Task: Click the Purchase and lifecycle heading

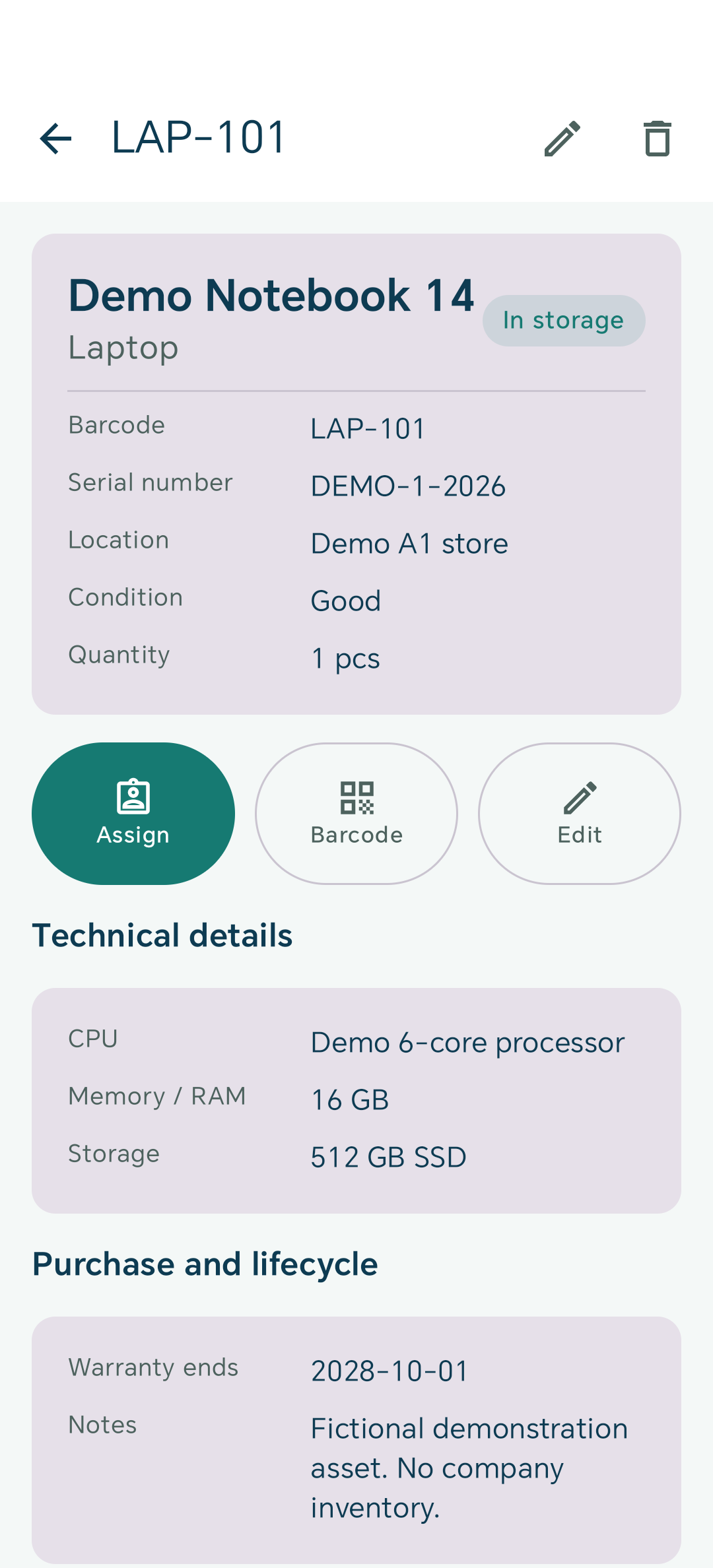Action: coord(205,1264)
